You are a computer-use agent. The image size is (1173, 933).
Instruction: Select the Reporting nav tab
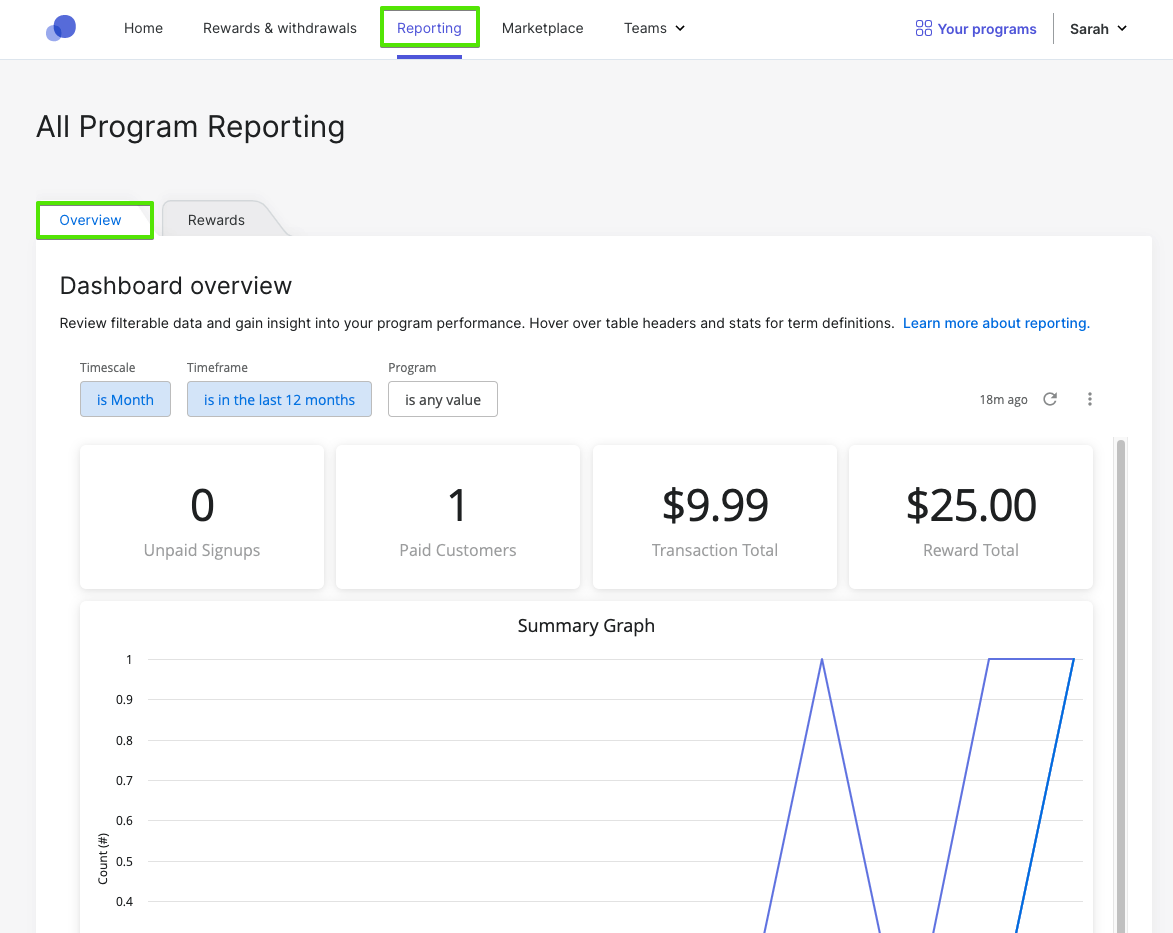coord(429,28)
